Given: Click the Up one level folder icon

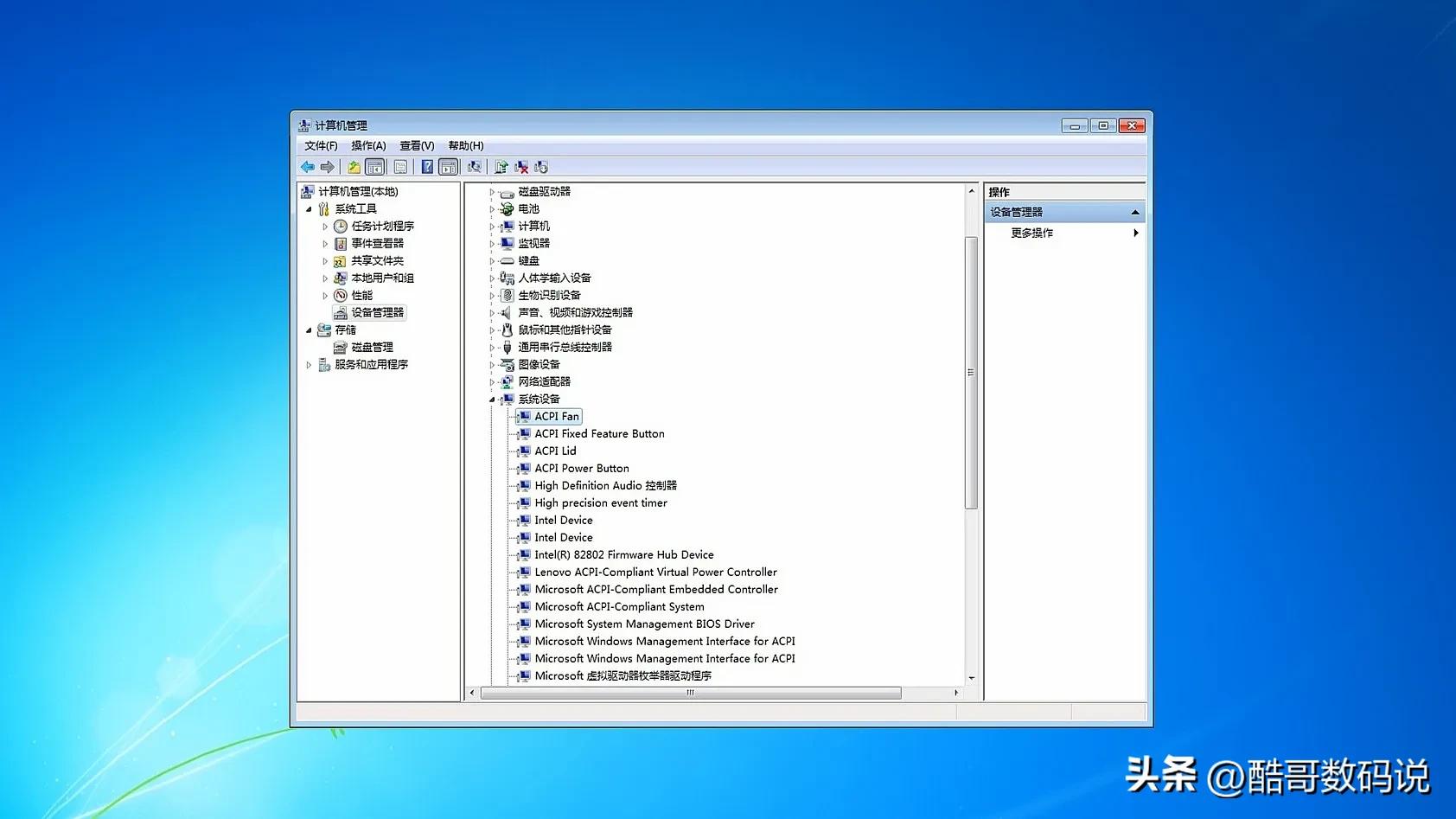Looking at the screenshot, I should 354,167.
